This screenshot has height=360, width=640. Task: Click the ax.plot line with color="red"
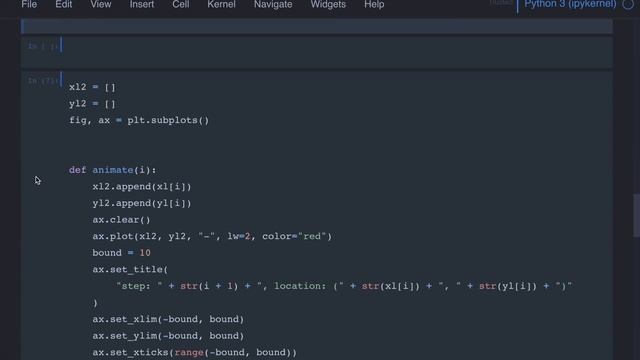pyautogui.click(x=212, y=236)
